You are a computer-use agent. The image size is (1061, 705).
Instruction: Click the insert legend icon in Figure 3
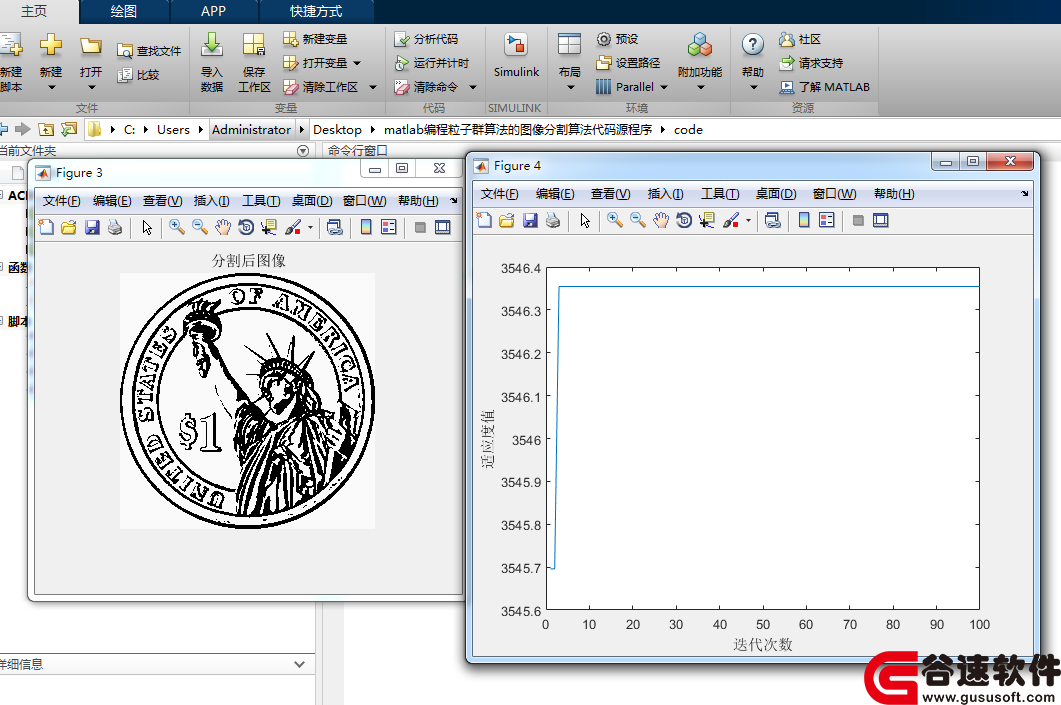tap(389, 227)
